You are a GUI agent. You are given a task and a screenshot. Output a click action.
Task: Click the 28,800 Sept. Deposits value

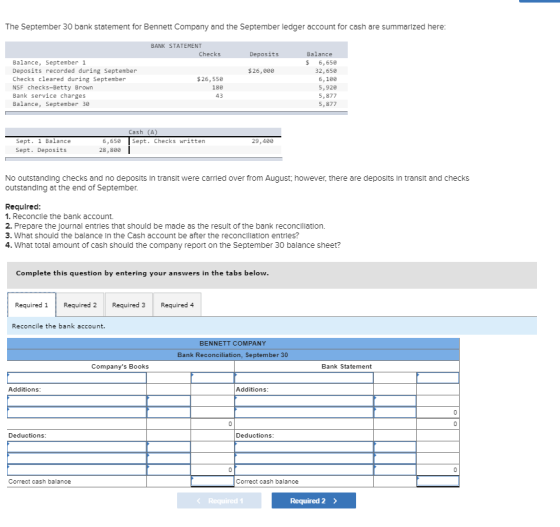tap(110, 150)
